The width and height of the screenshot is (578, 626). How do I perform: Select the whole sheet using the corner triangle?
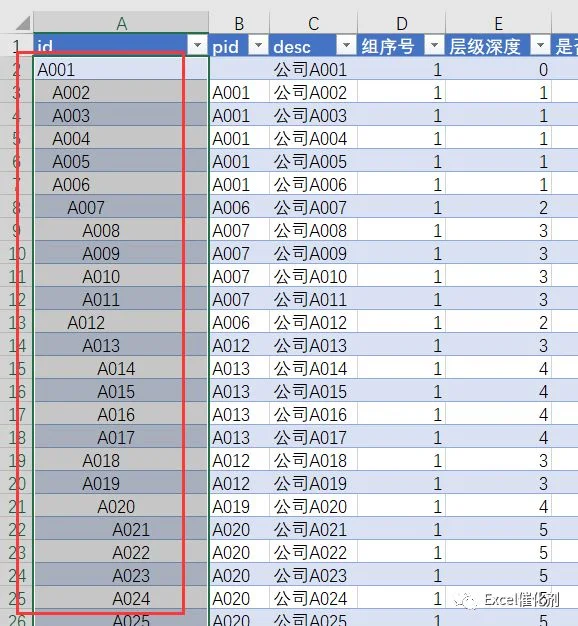tap(23, 23)
